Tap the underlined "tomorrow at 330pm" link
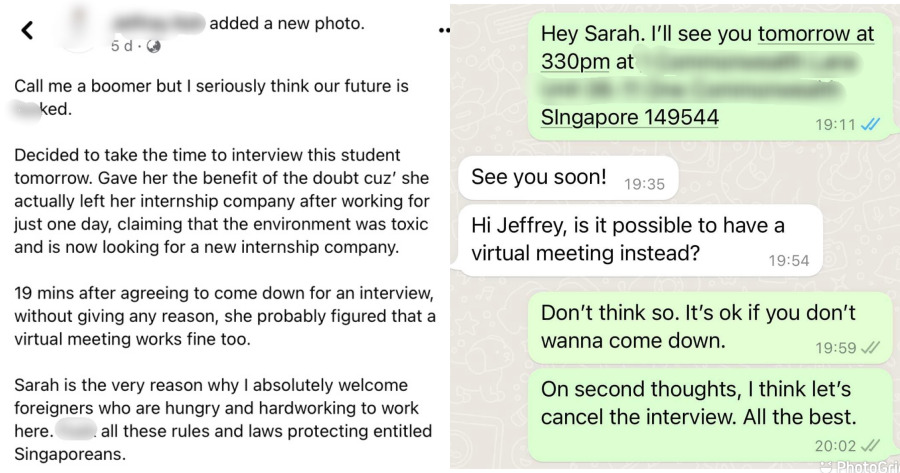 pyautogui.click(x=815, y=33)
